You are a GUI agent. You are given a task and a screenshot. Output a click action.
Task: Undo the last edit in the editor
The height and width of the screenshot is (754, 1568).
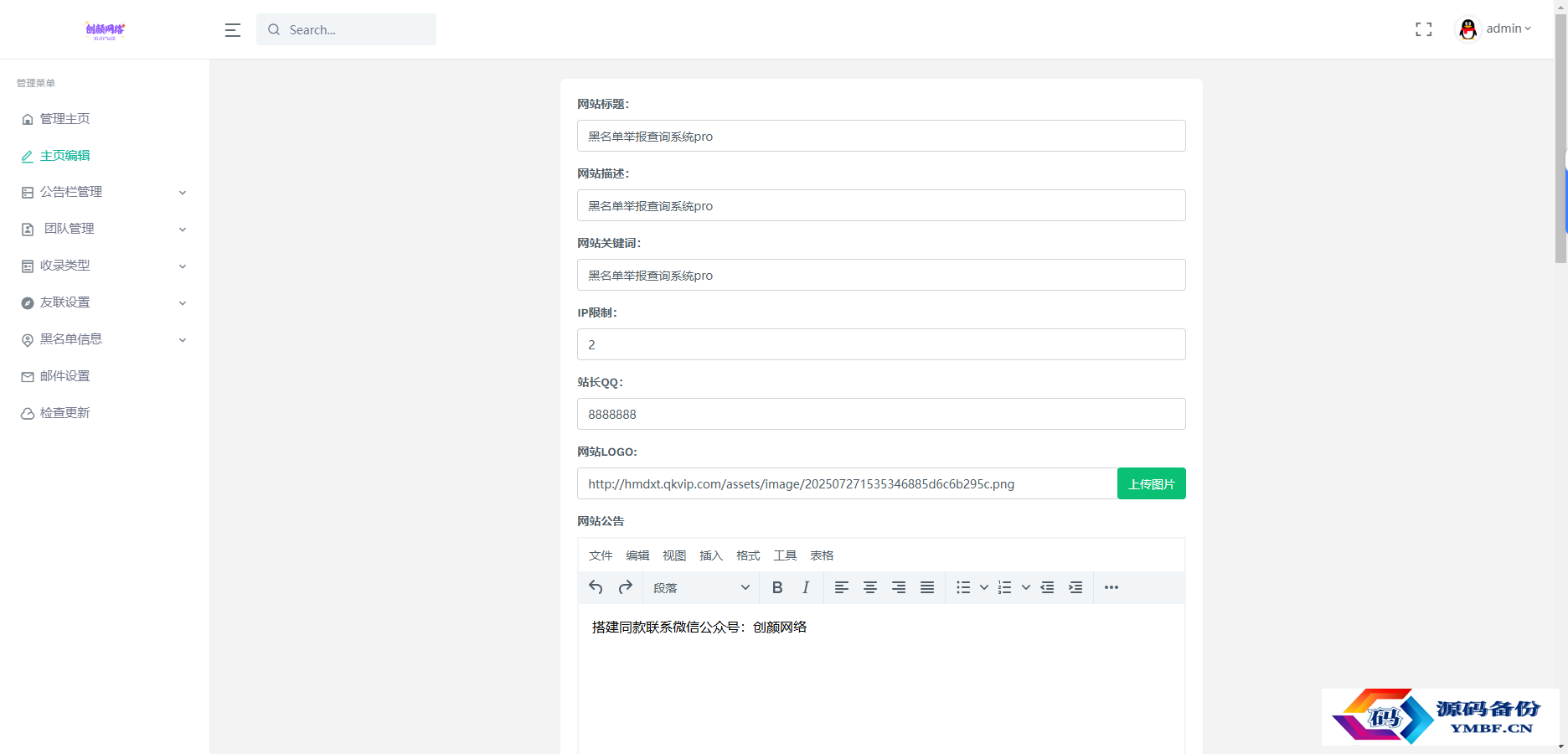point(596,587)
